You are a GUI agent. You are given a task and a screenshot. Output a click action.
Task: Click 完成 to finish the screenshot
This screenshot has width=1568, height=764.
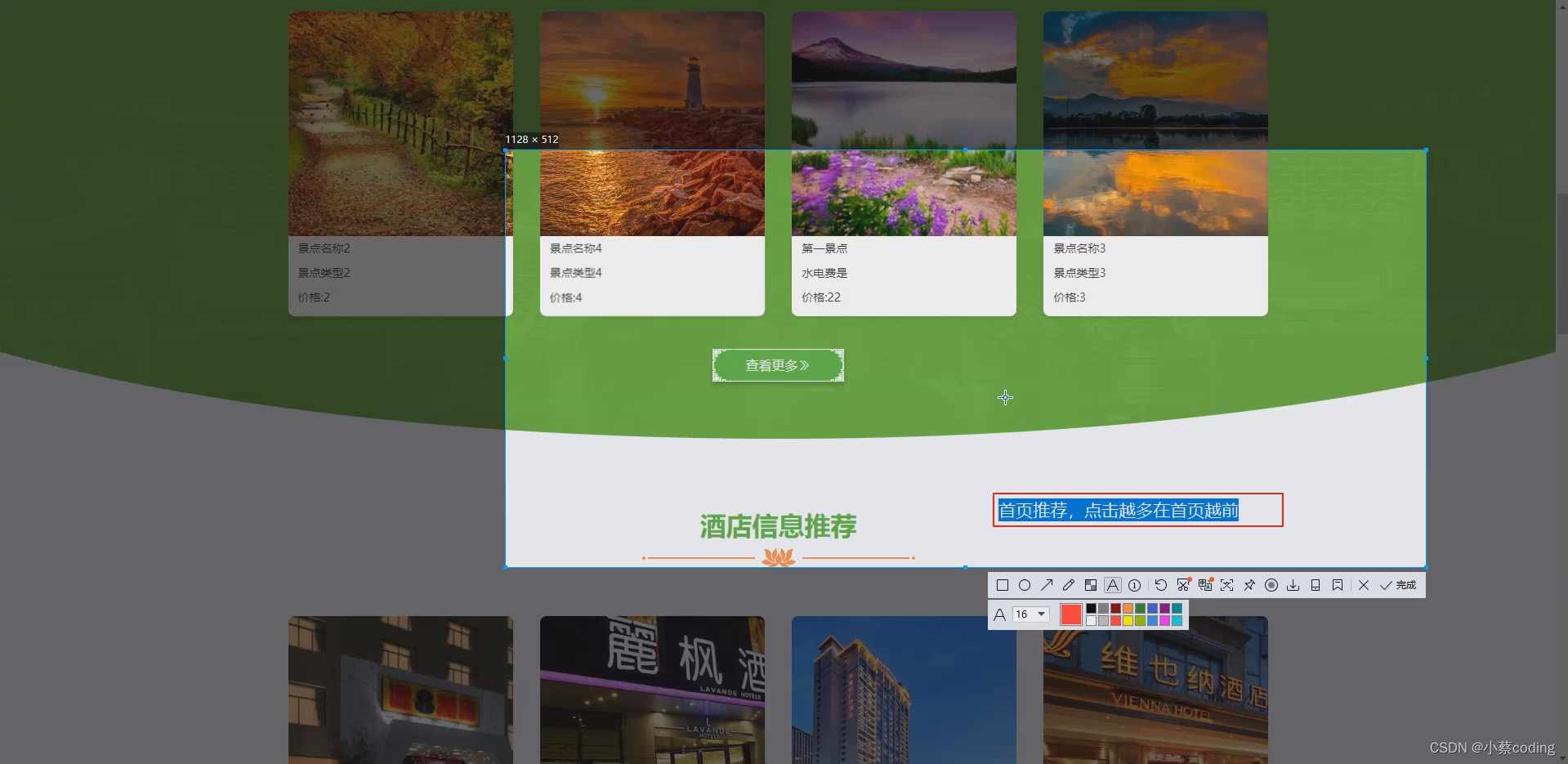(x=1398, y=585)
